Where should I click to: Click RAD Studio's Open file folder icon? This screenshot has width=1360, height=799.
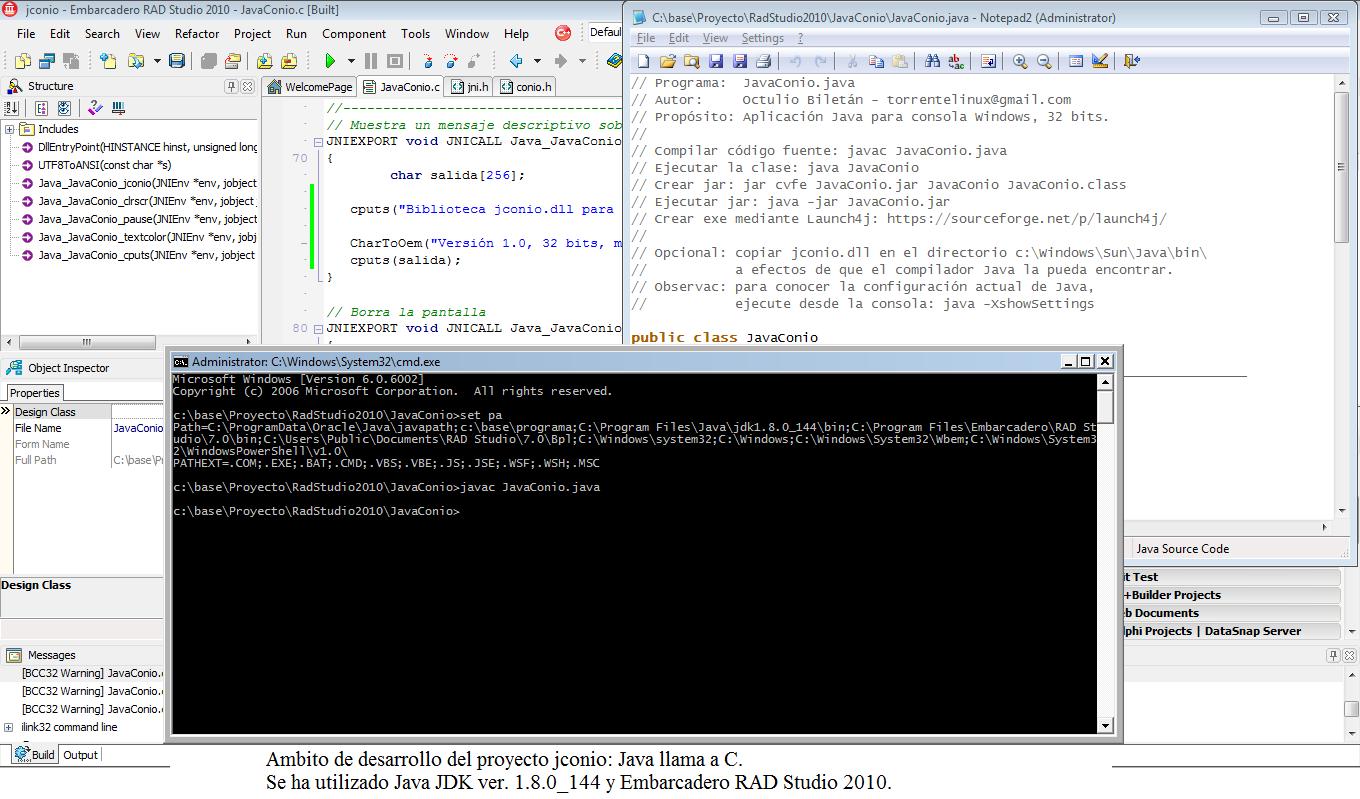point(136,61)
